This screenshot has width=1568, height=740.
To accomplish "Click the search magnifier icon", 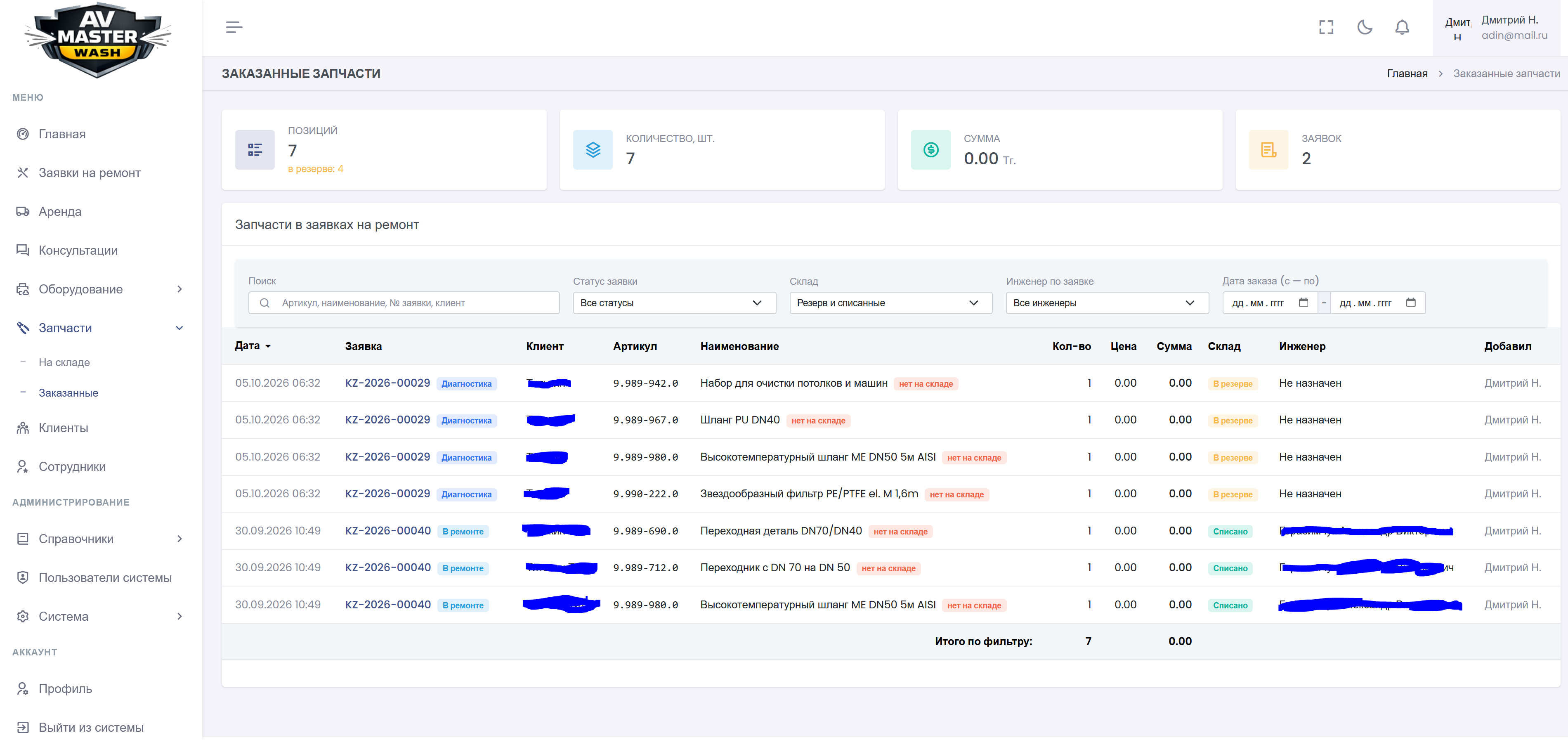I will [x=265, y=303].
